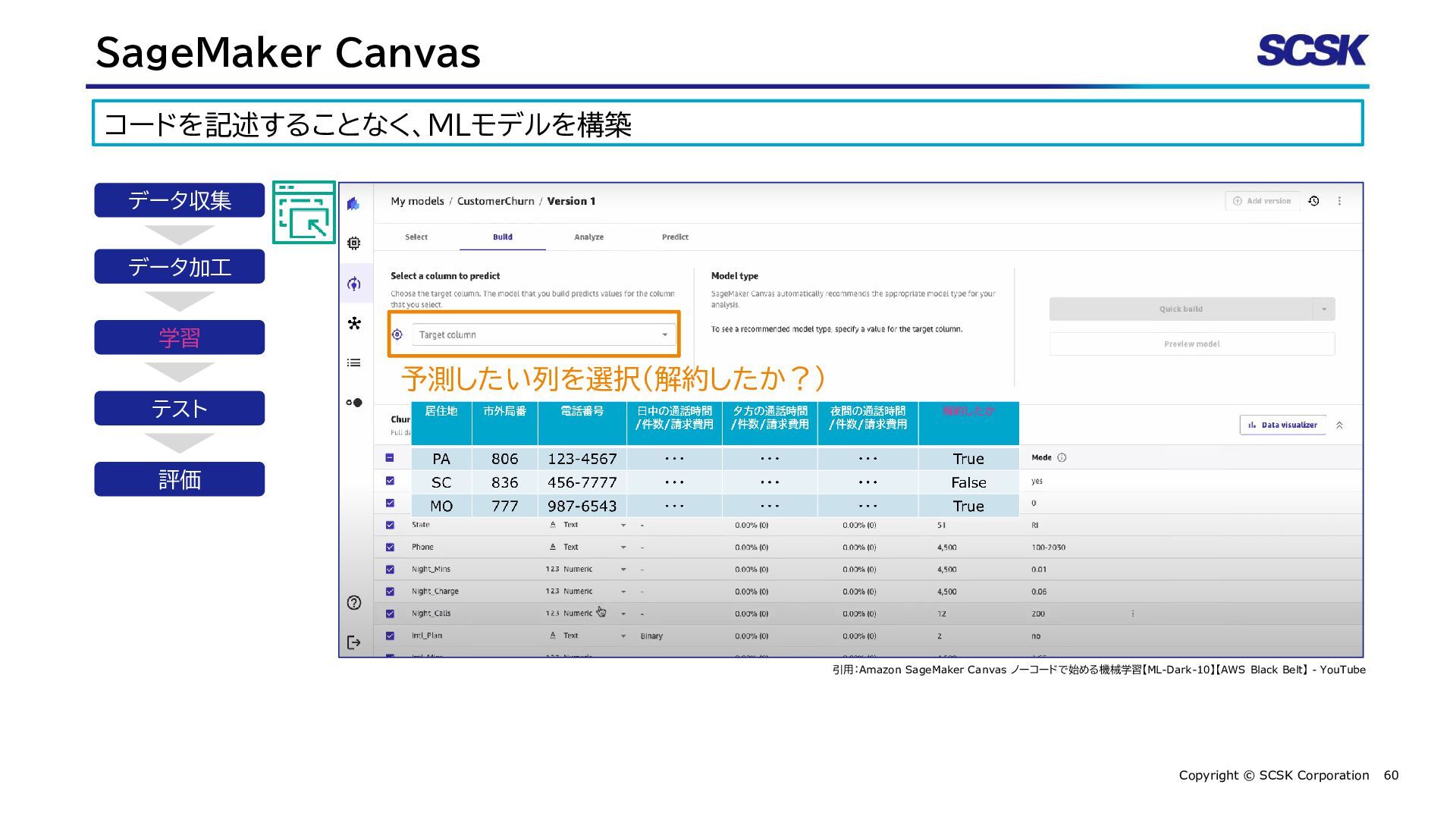The width and height of the screenshot is (1456, 819).
Task: Click the log out icon in sidebar
Action: (x=353, y=642)
